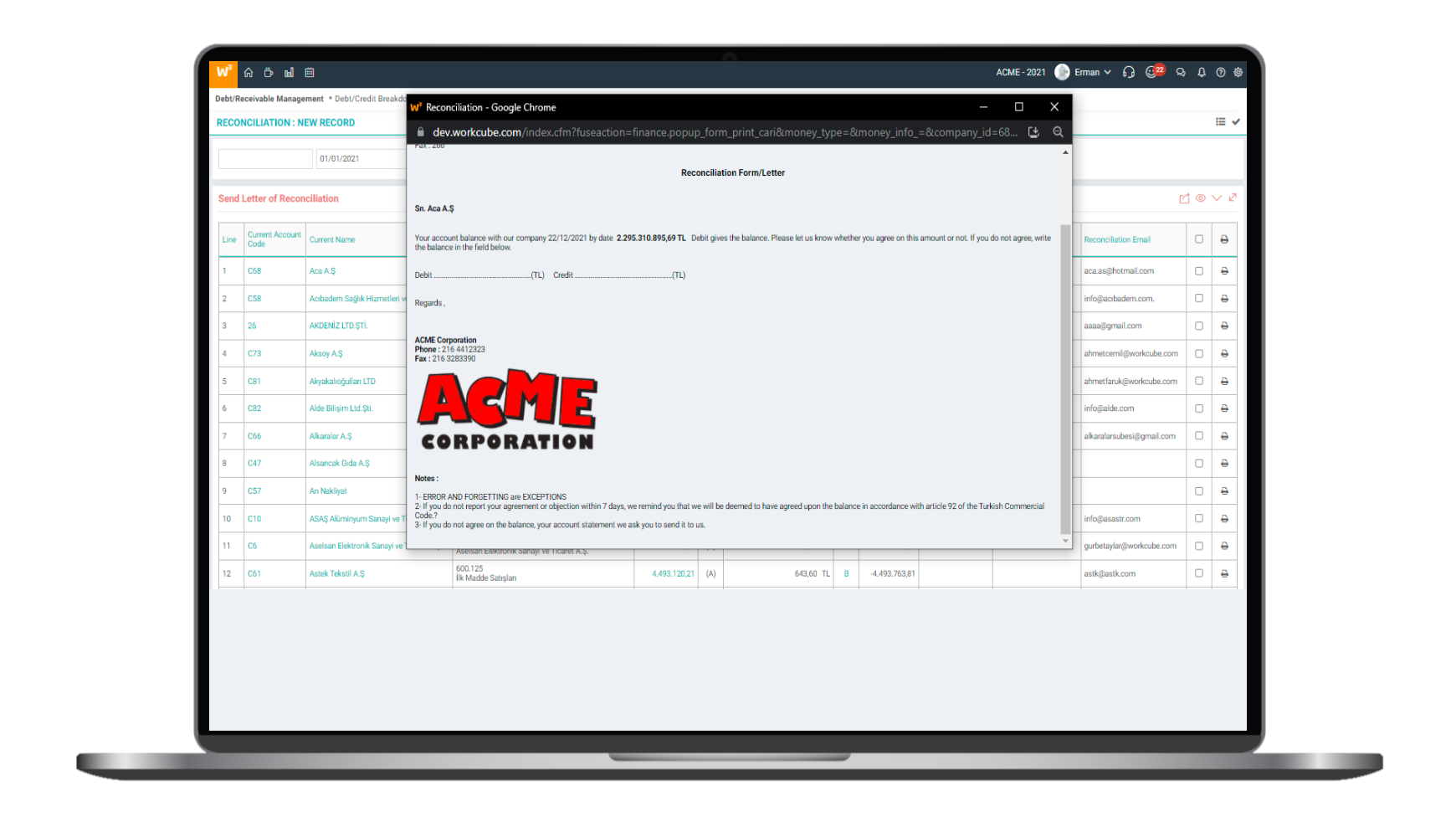1456x837 pixels.
Task: Click the list view icon near checkmark
Action: [1221, 122]
